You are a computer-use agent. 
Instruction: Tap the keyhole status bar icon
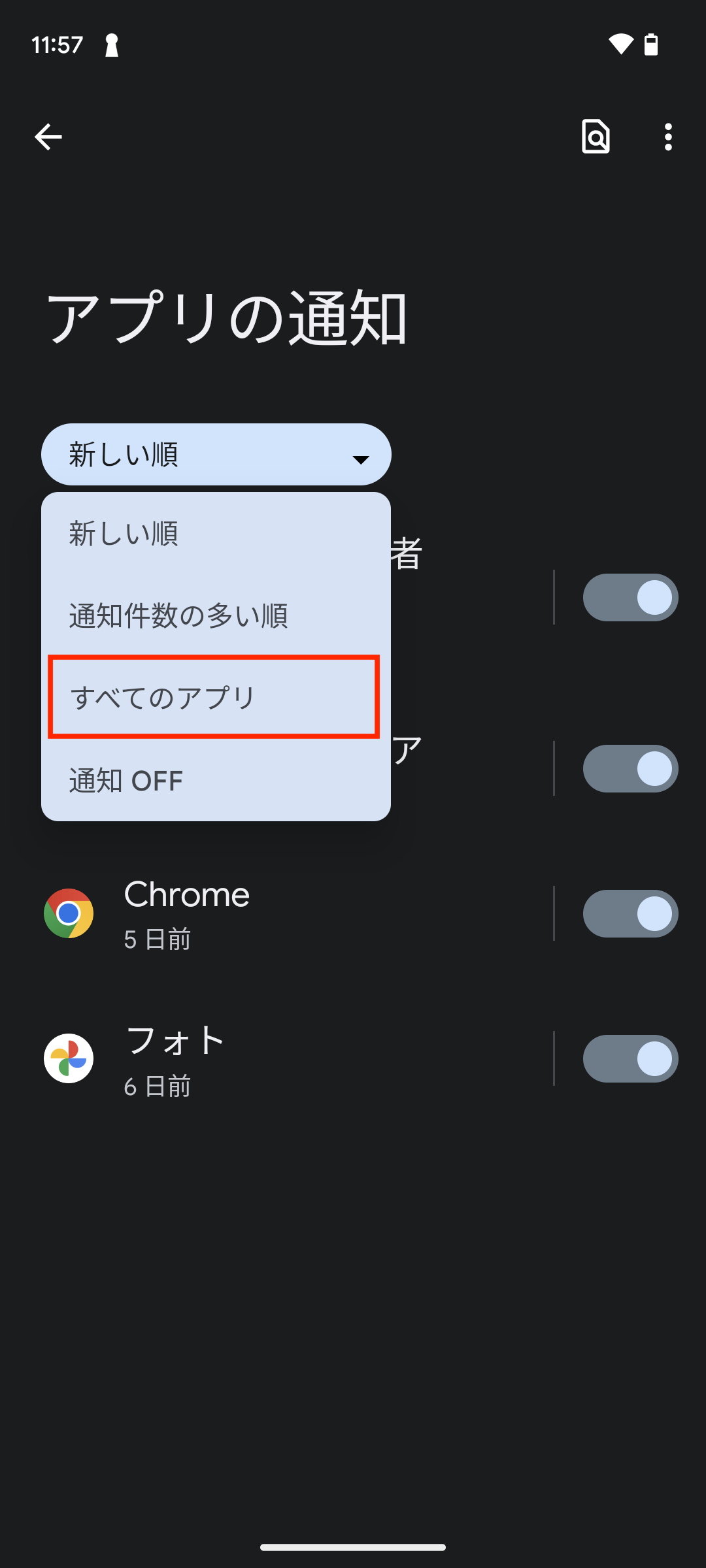112,45
